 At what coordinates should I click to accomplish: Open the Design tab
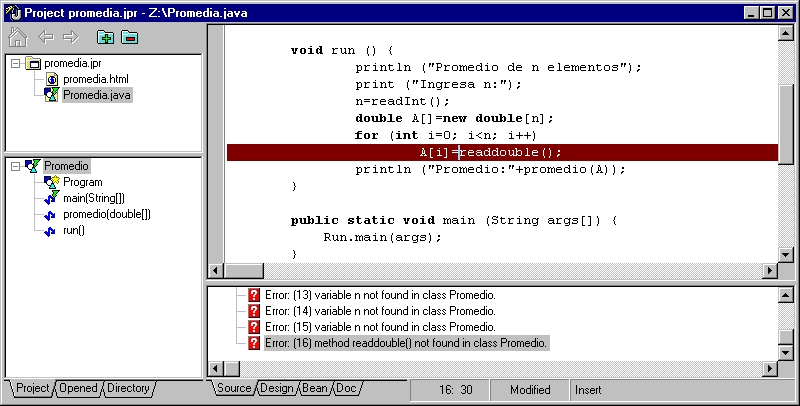click(275, 388)
